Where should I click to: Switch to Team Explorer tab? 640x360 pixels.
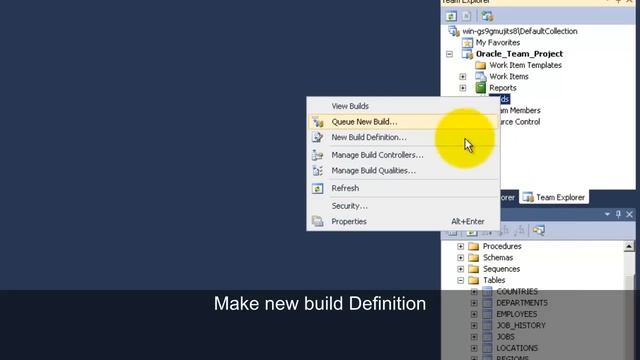coord(554,198)
